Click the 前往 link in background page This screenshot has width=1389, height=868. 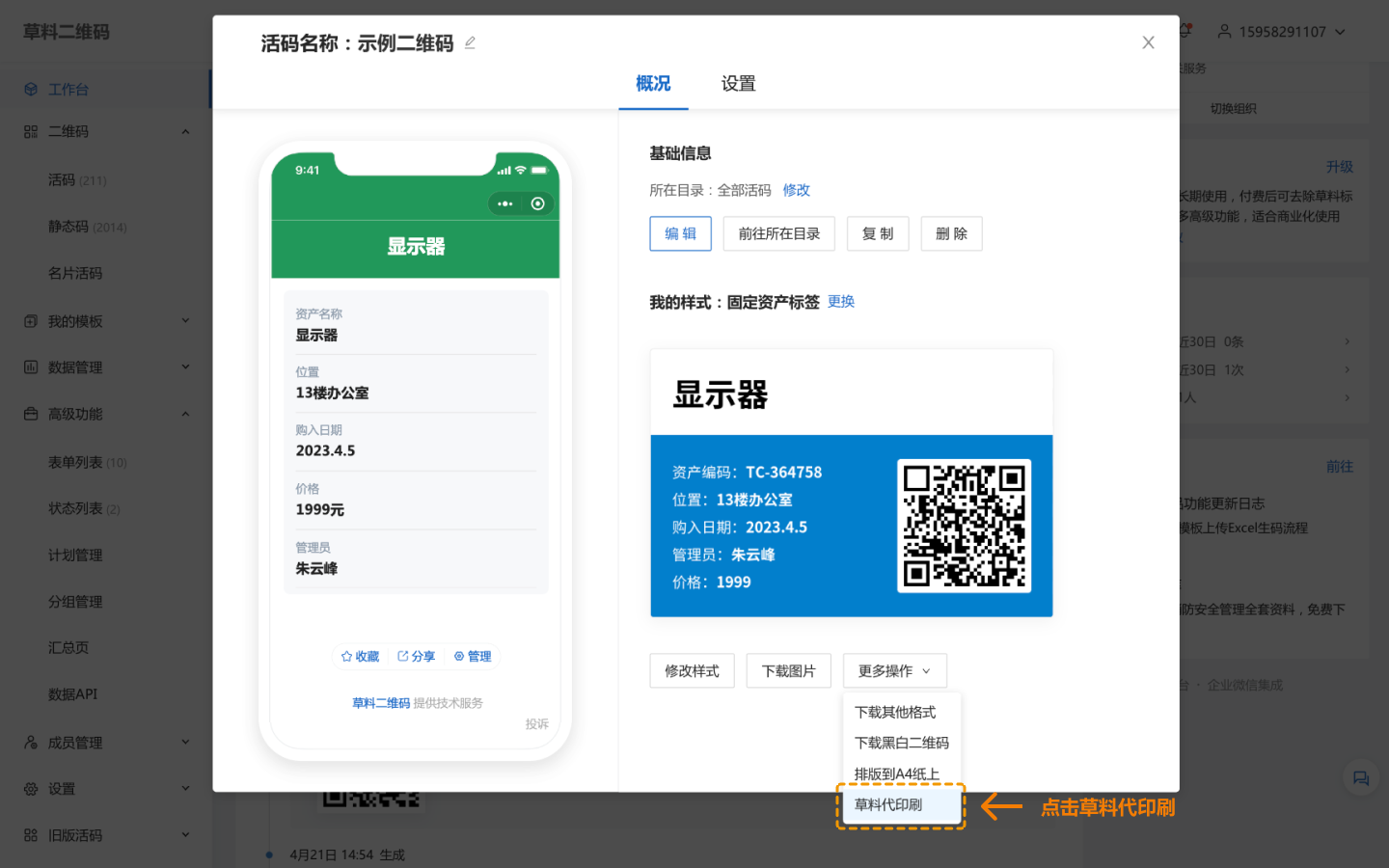pos(1340,467)
